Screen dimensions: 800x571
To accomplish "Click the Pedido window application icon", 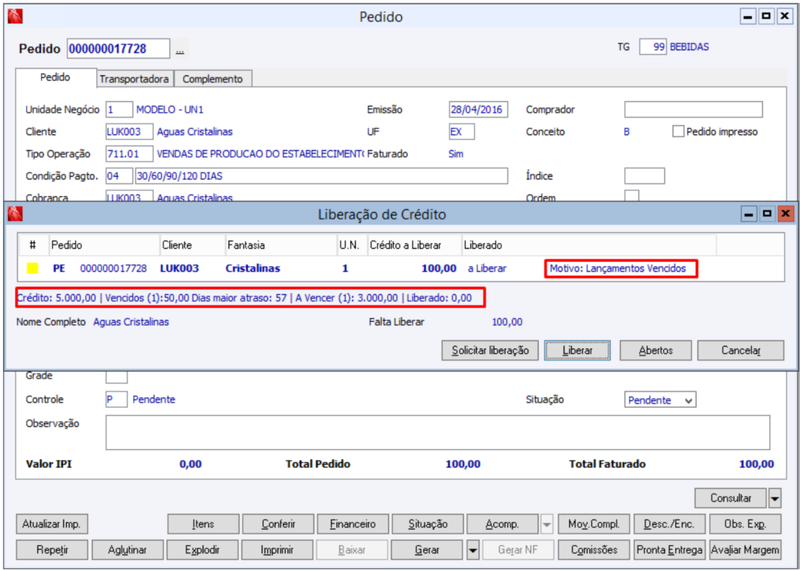I will [15, 17].
